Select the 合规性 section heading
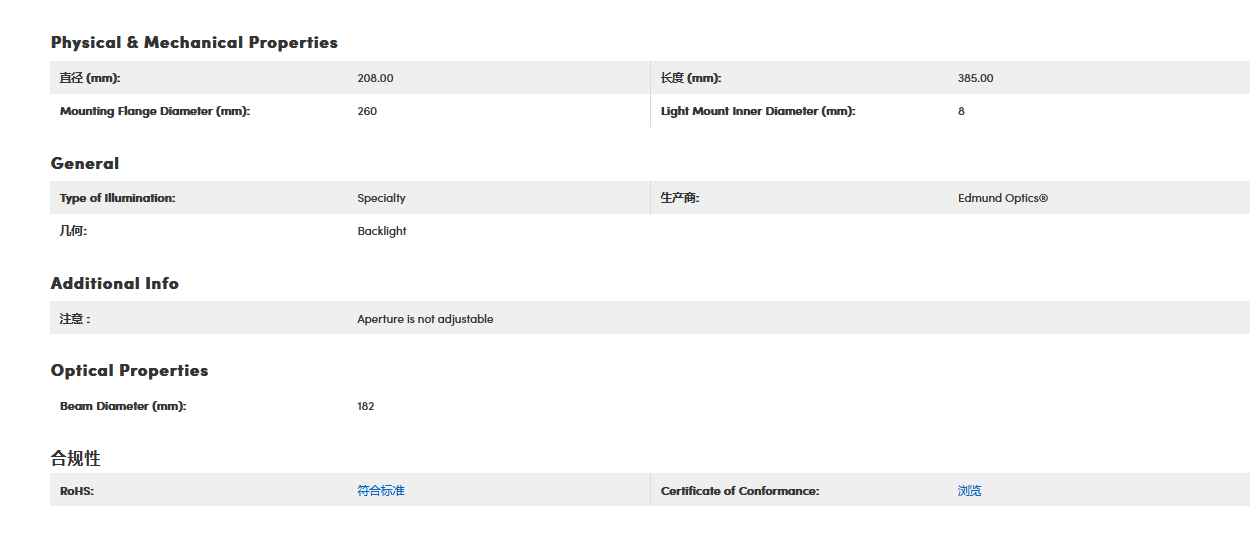This screenshot has width=1256, height=537. click(x=76, y=458)
